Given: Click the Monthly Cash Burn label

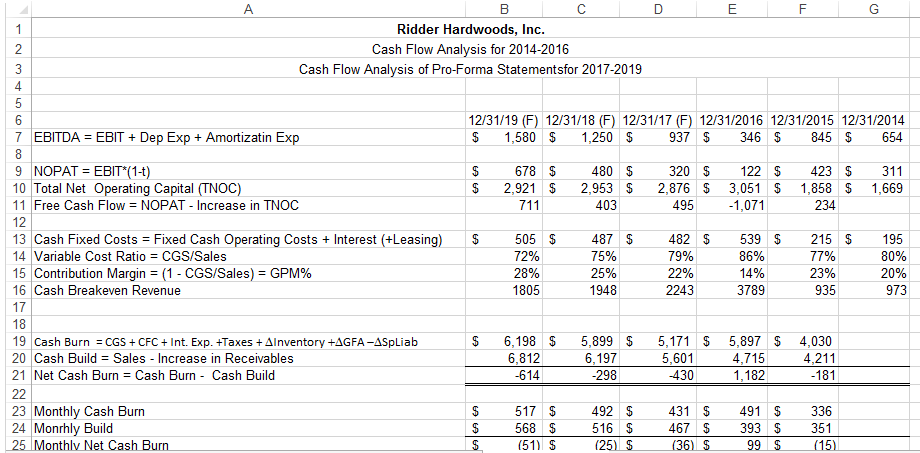Looking at the screenshot, I should (x=248, y=411).
